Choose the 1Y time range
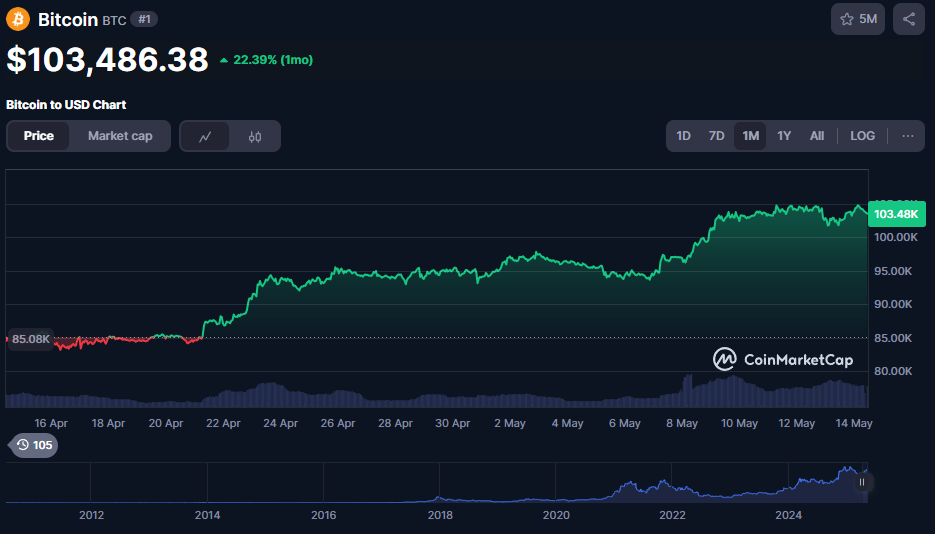Image resolution: width=935 pixels, height=534 pixels. click(x=784, y=136)
